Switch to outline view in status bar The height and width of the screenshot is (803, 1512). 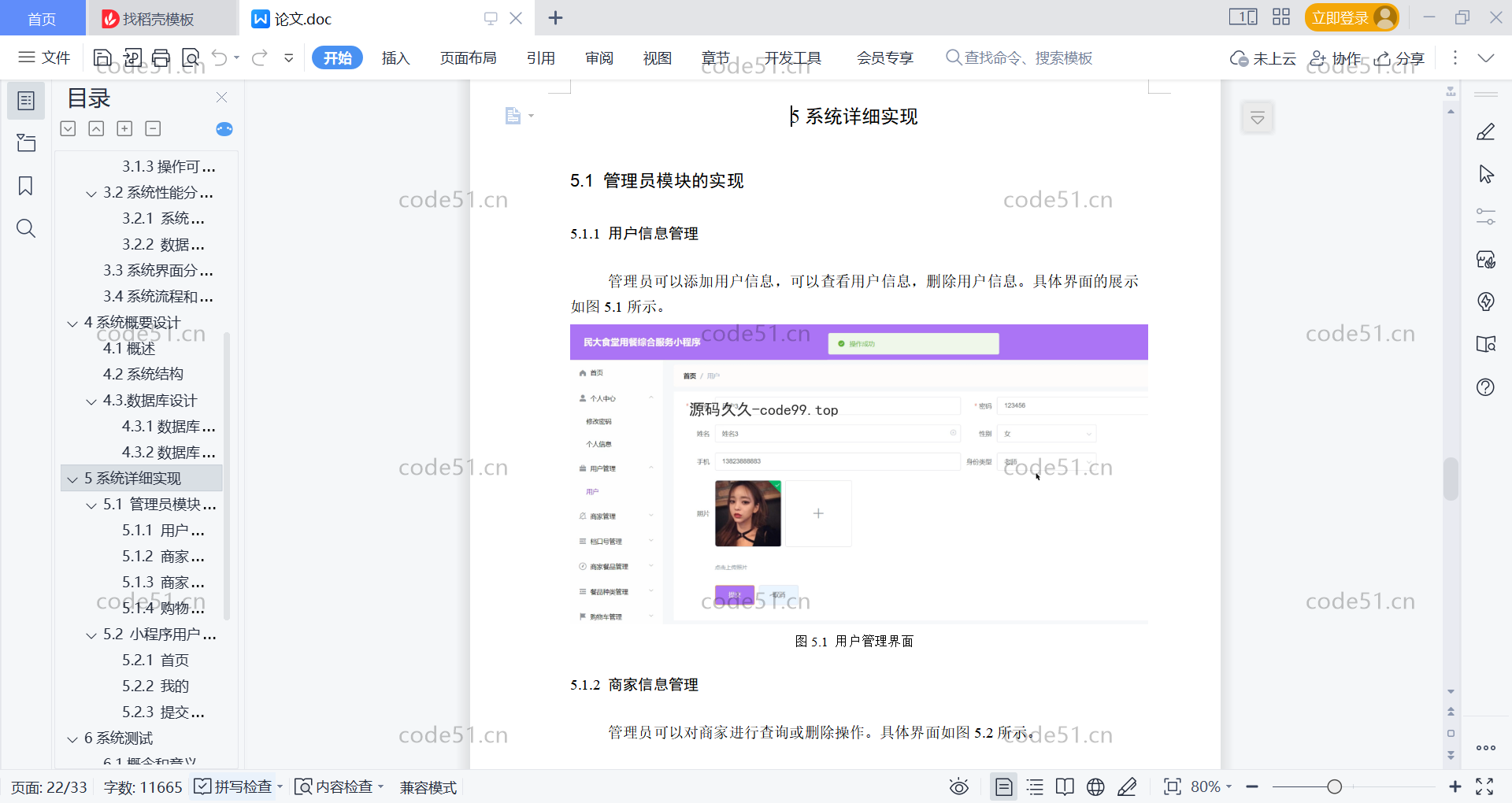pyautogui.click(x=1035, y=786)
